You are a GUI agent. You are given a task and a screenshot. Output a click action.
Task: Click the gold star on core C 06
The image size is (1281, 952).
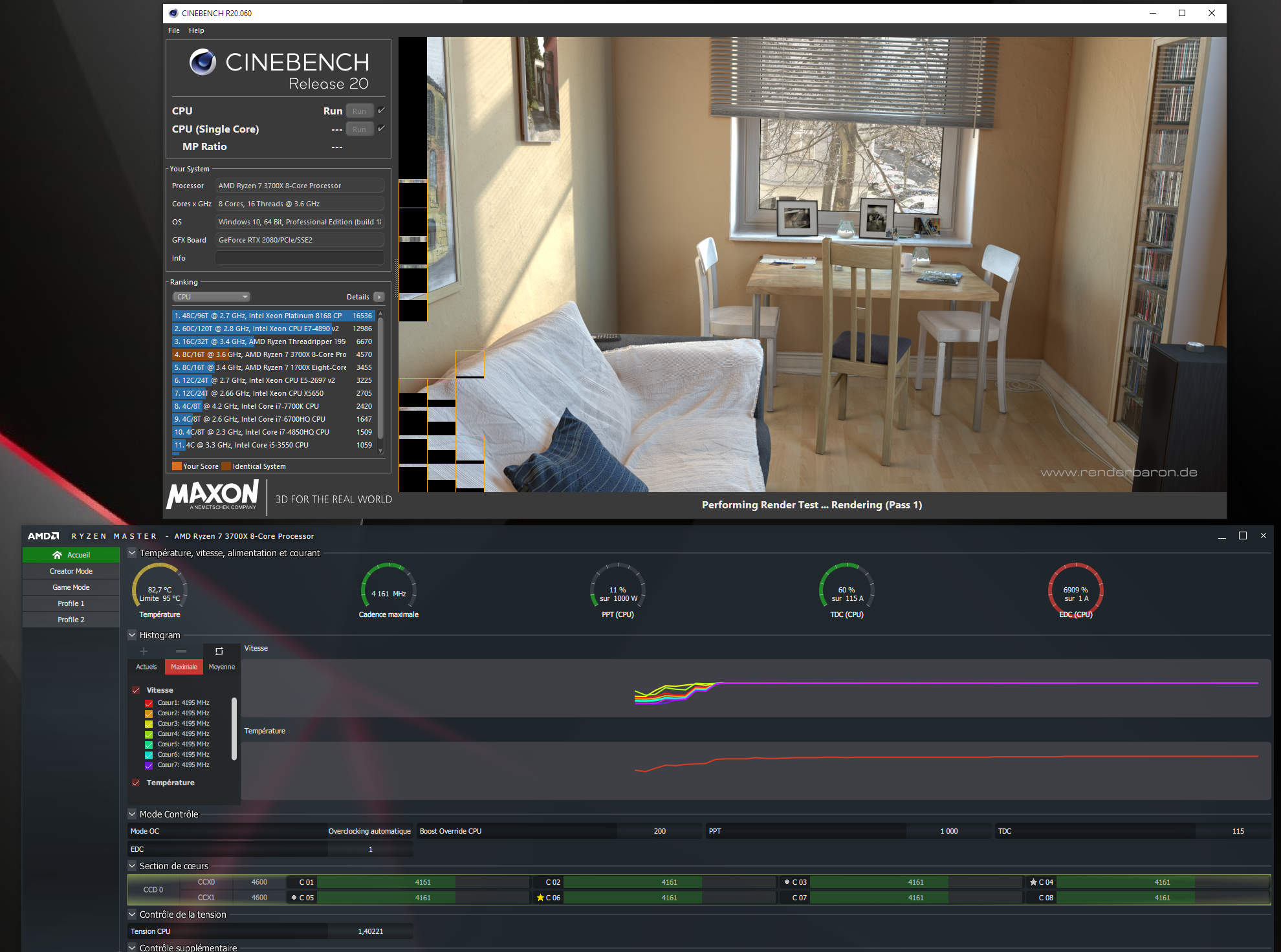pos(540,898)
